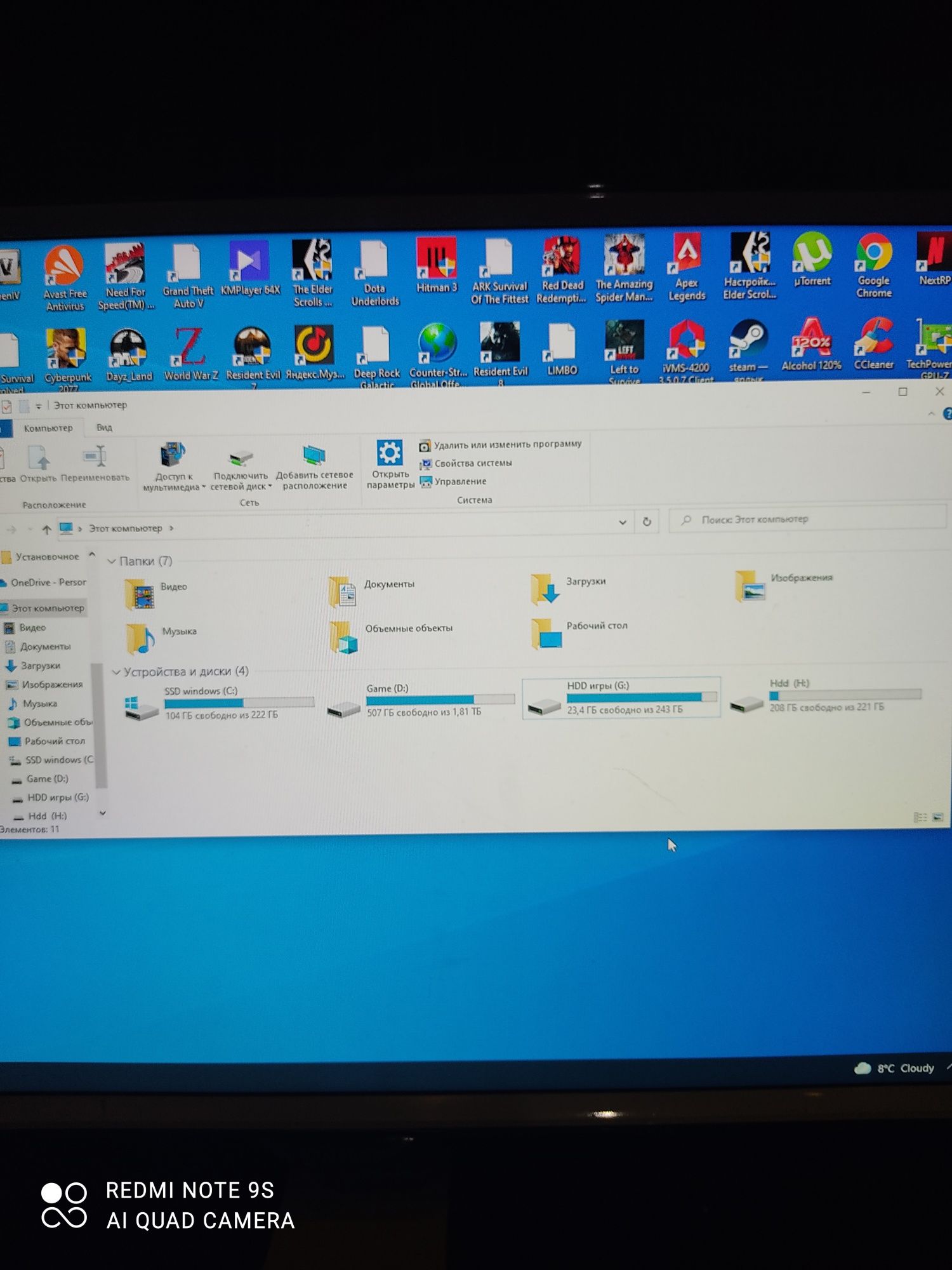
Task: Open Alcohol 120% desktop icon
Action: point(811,345)
